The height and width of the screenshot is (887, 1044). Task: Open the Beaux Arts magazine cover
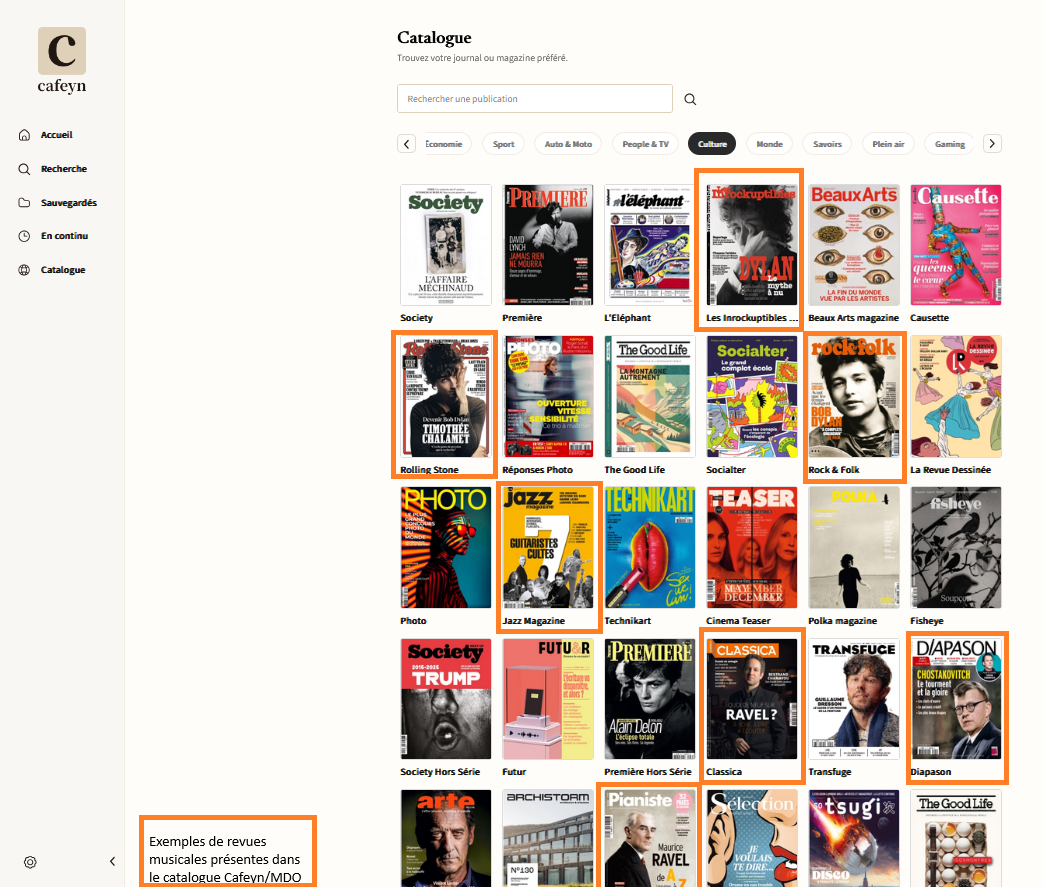pyautogui.click(x=854, y=245)
